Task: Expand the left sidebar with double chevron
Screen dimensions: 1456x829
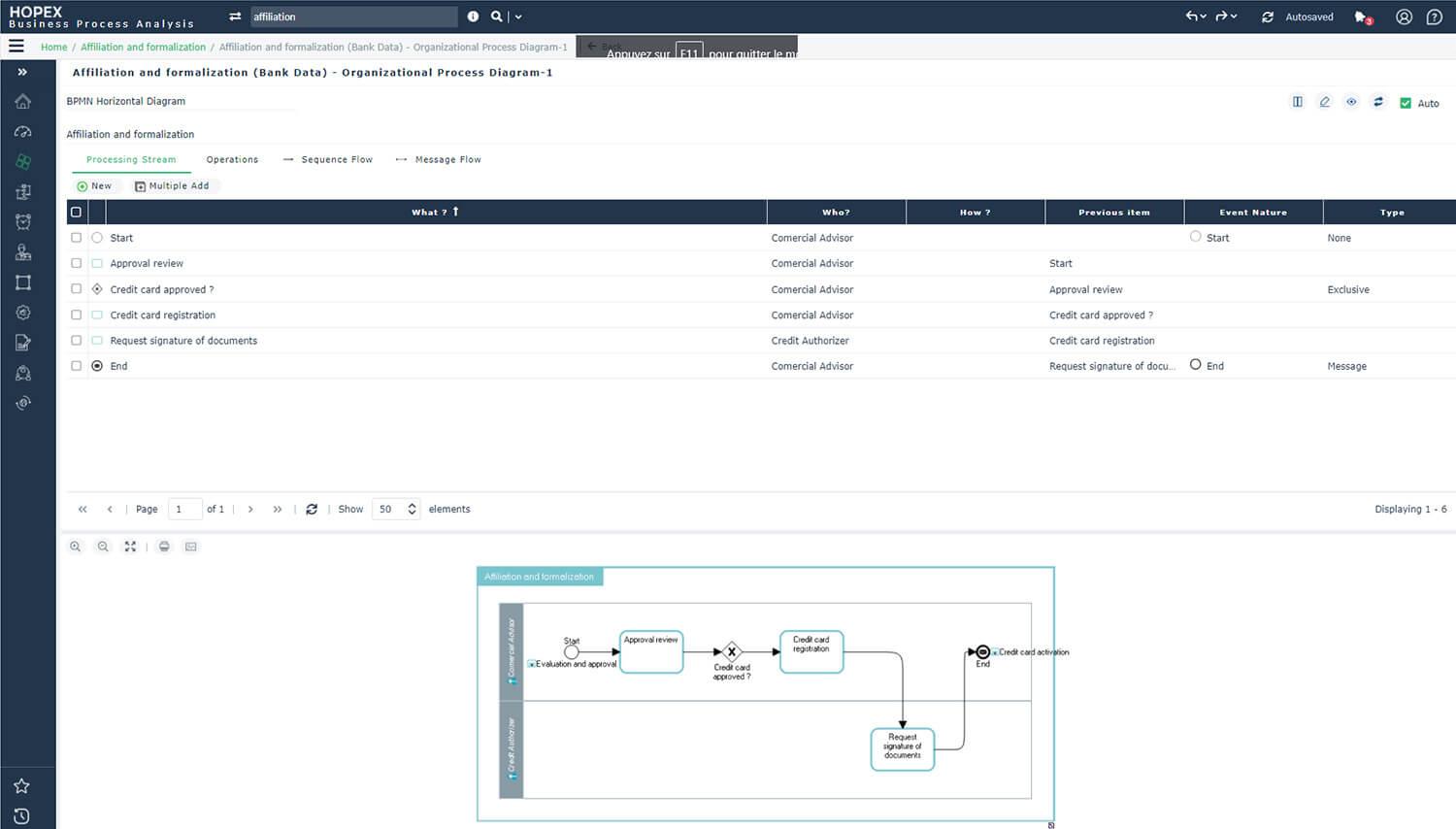Action: (x=22, y=72)
